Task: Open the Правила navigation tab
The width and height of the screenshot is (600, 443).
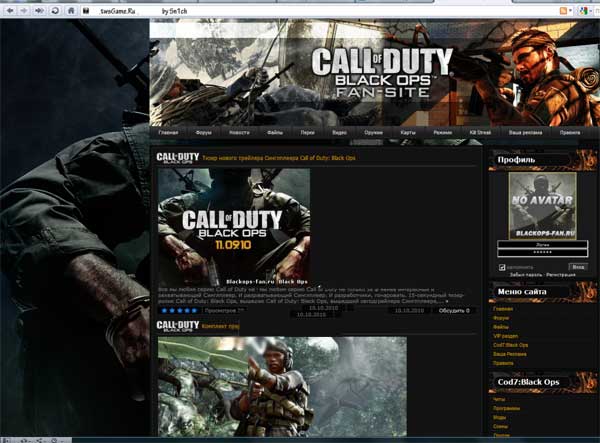Action: click(x=570, y=132)
